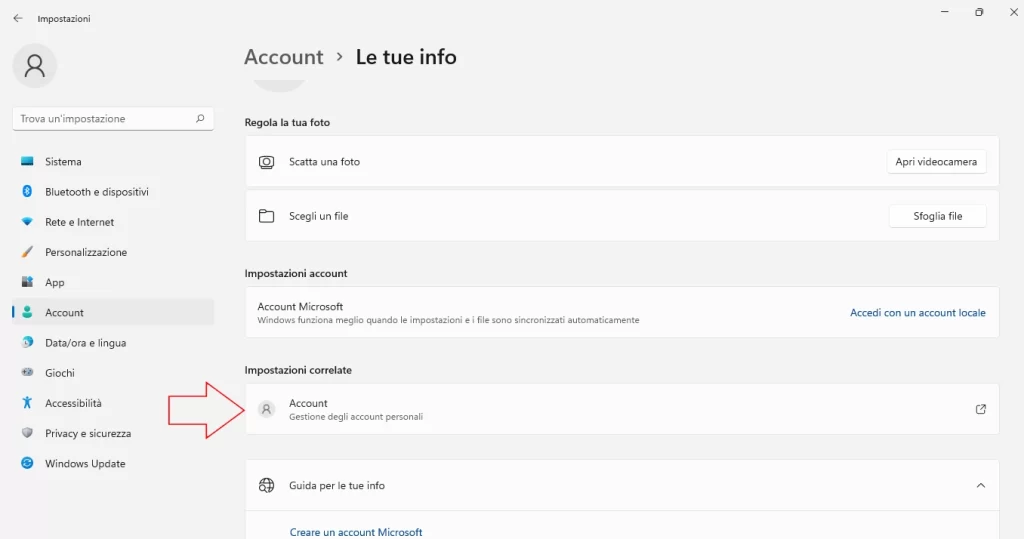Open Privacy e sicurezza

pyautogui.click(x=113, y=433)
